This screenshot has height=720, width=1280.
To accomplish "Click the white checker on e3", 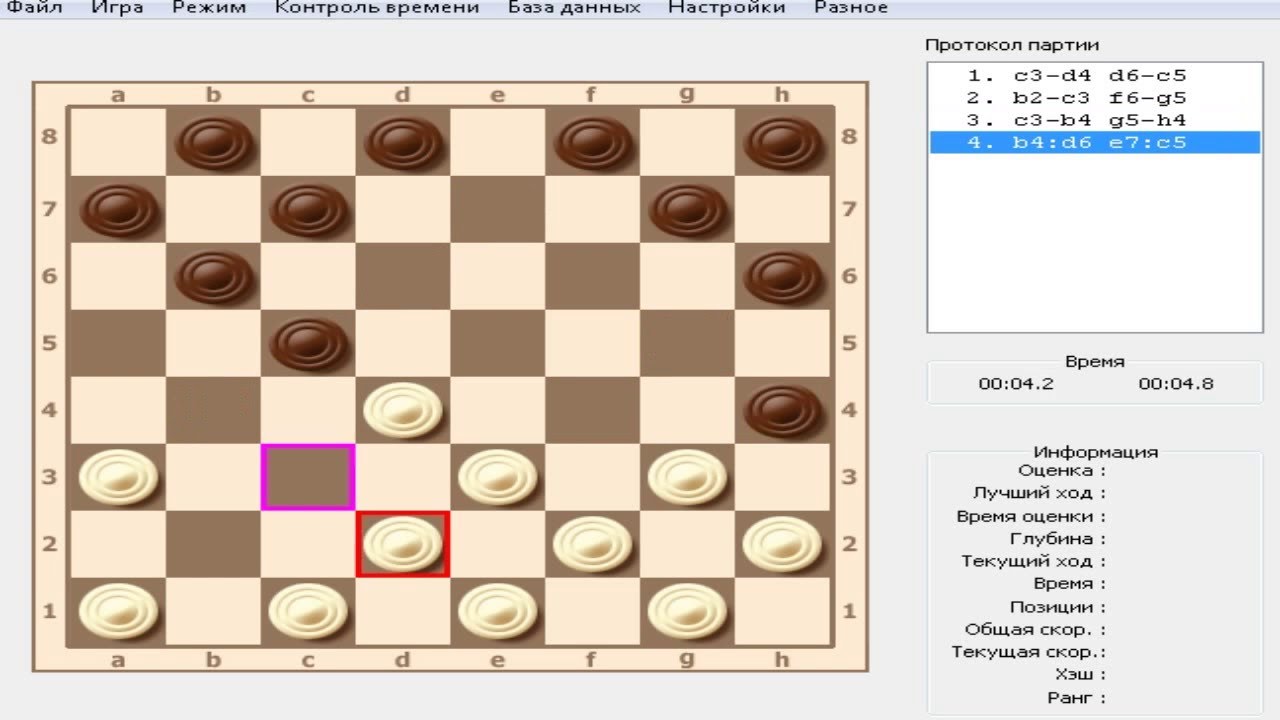I will coord(497,477).
